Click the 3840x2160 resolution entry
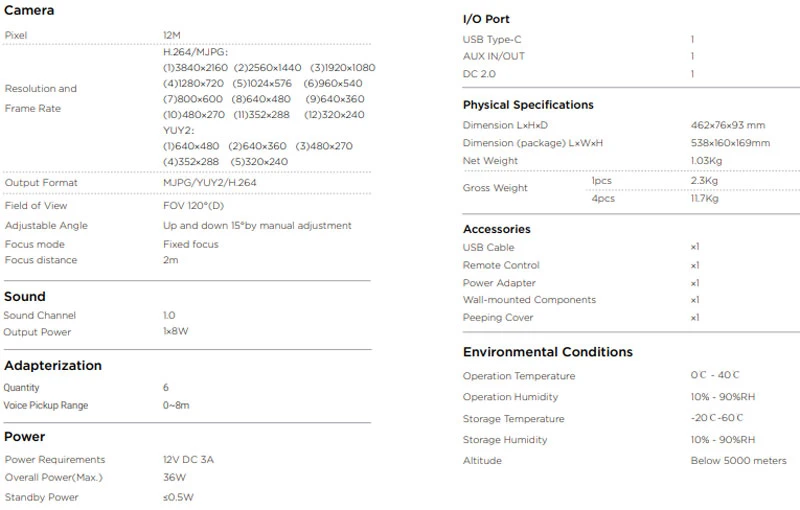 click(196, 67)
